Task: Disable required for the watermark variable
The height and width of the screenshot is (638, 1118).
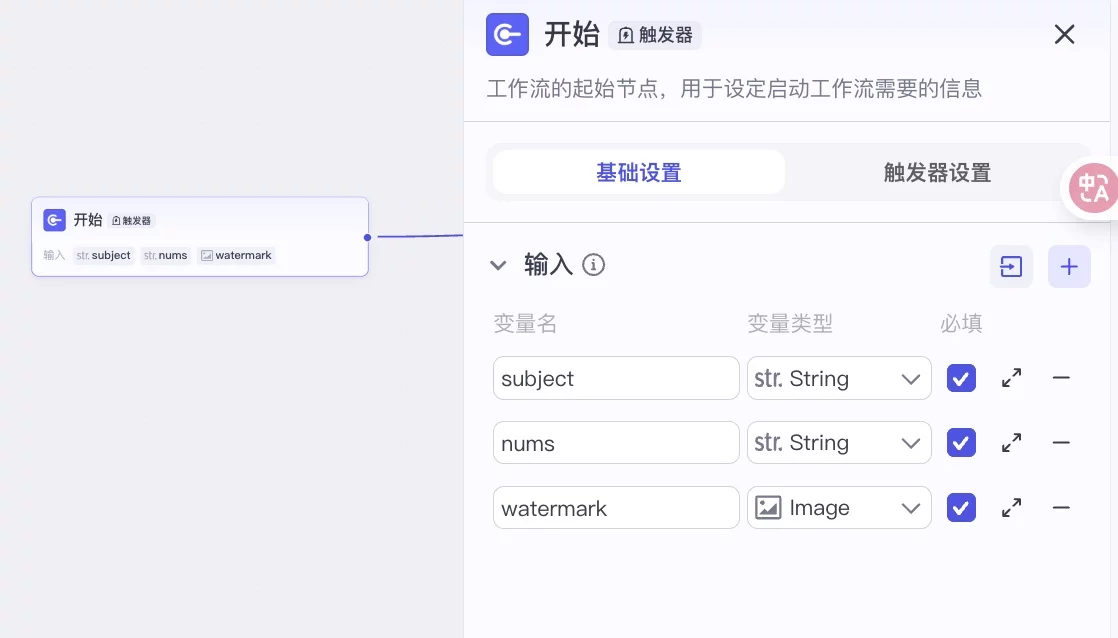Action: point(961,507)
